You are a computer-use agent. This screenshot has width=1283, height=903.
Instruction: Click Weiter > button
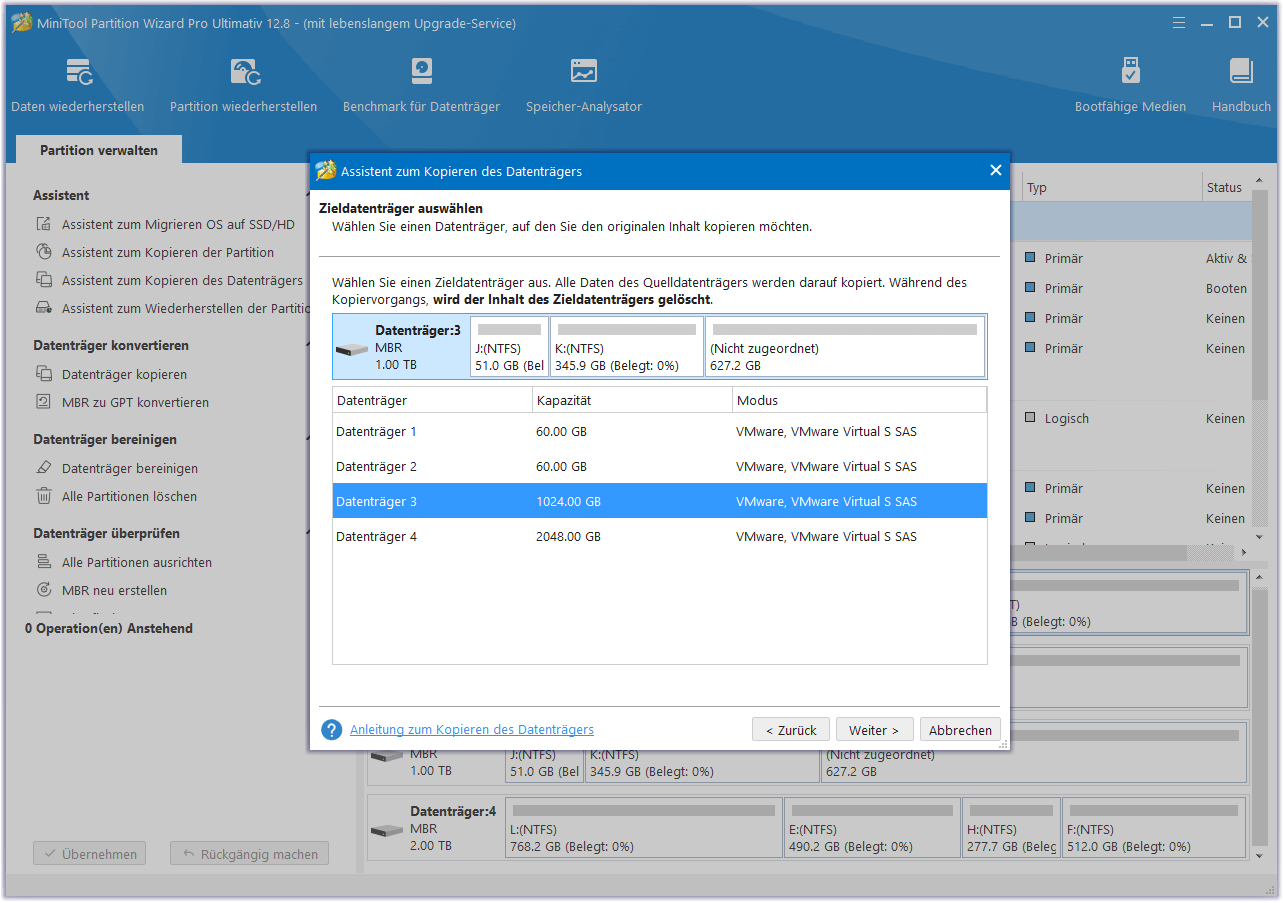coord(874,730)
